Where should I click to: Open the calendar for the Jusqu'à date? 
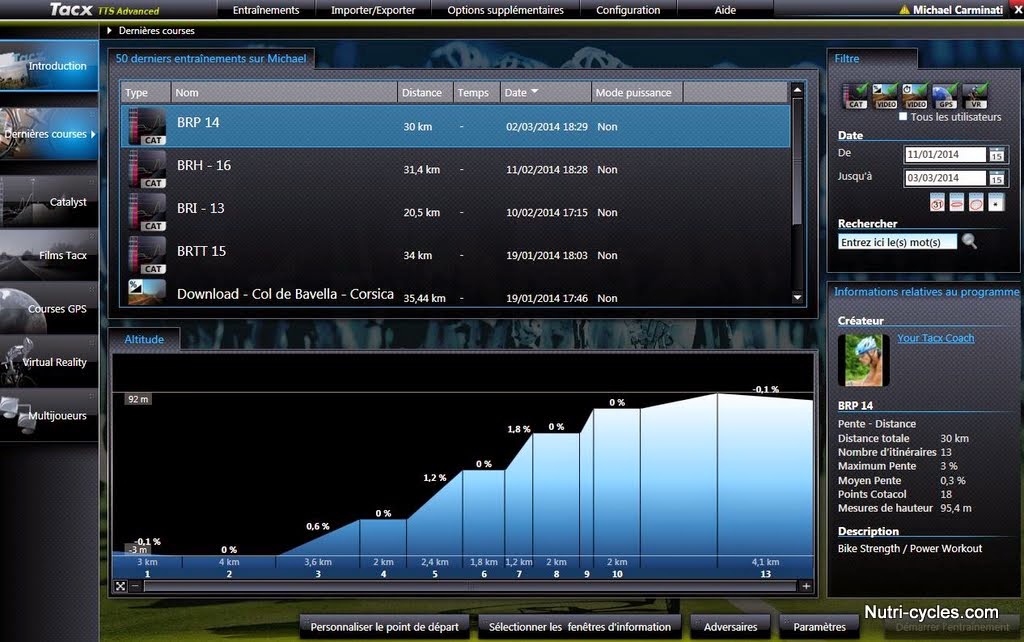click(x=996, y=178)
